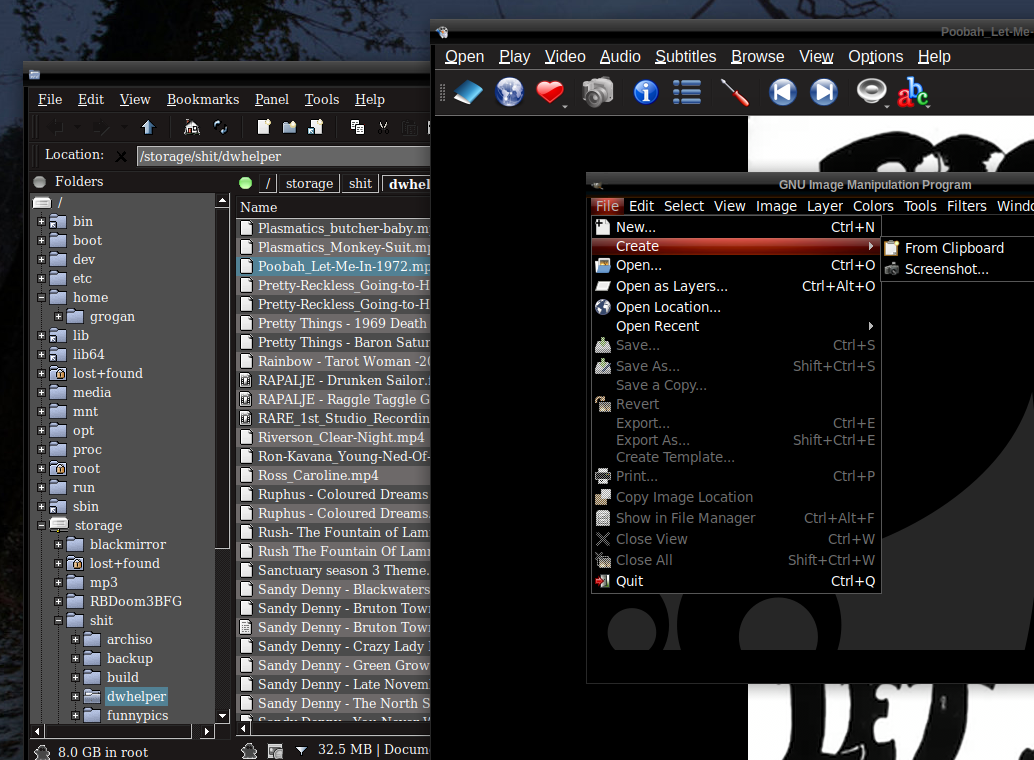Expand the mp3 folder in the tree
Viewport: 1034px width, 760px height.
pyautogui.click(x=59, y=583)
